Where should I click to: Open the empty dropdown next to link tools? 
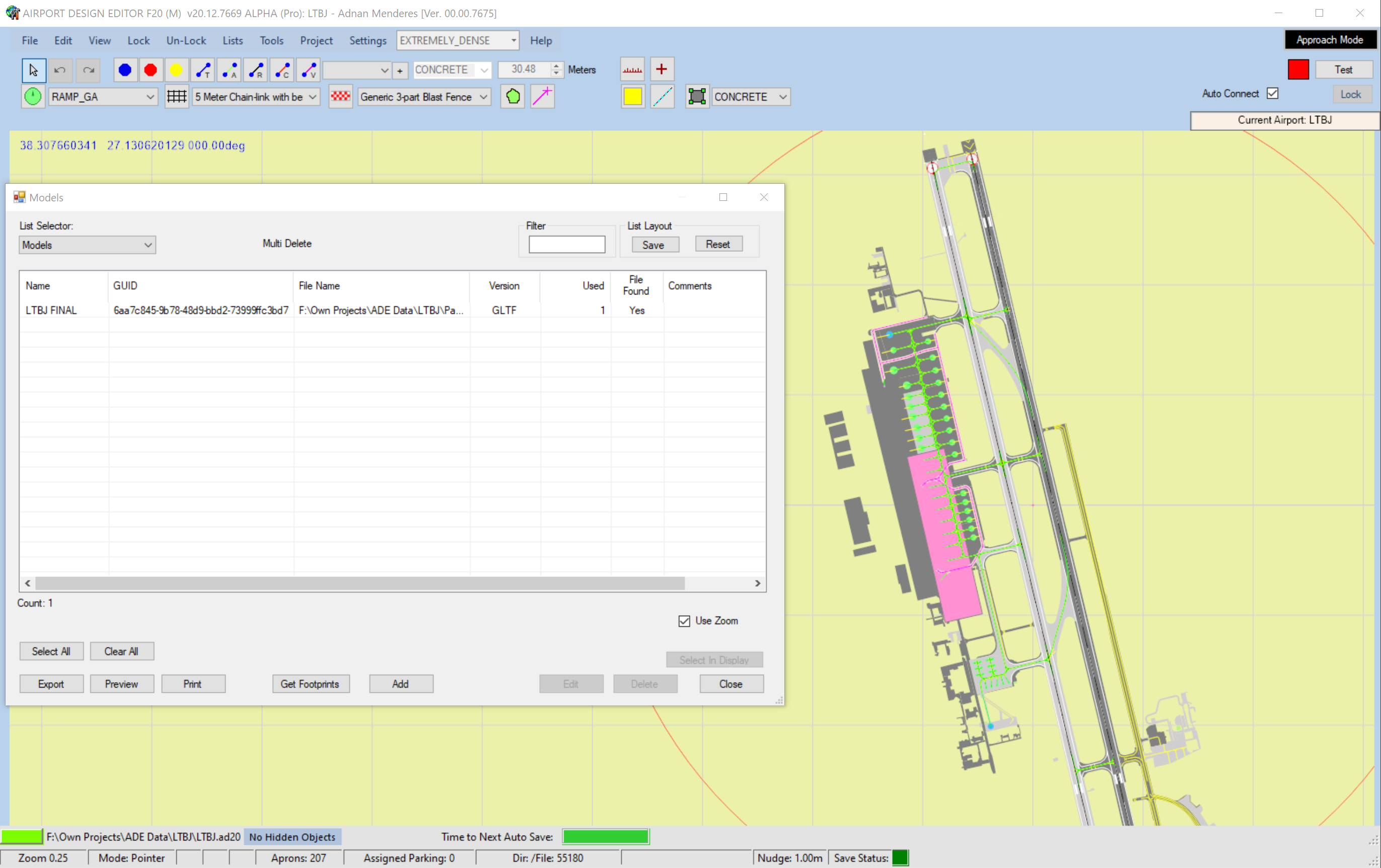pos(357,70)
